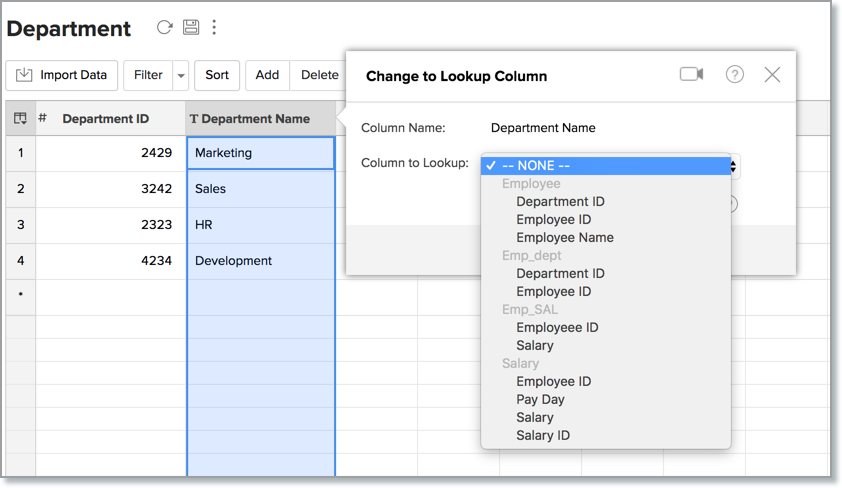Click the Delete button in toolbar
This screenshot has width=842, height=488.
[x=319, y=75]
